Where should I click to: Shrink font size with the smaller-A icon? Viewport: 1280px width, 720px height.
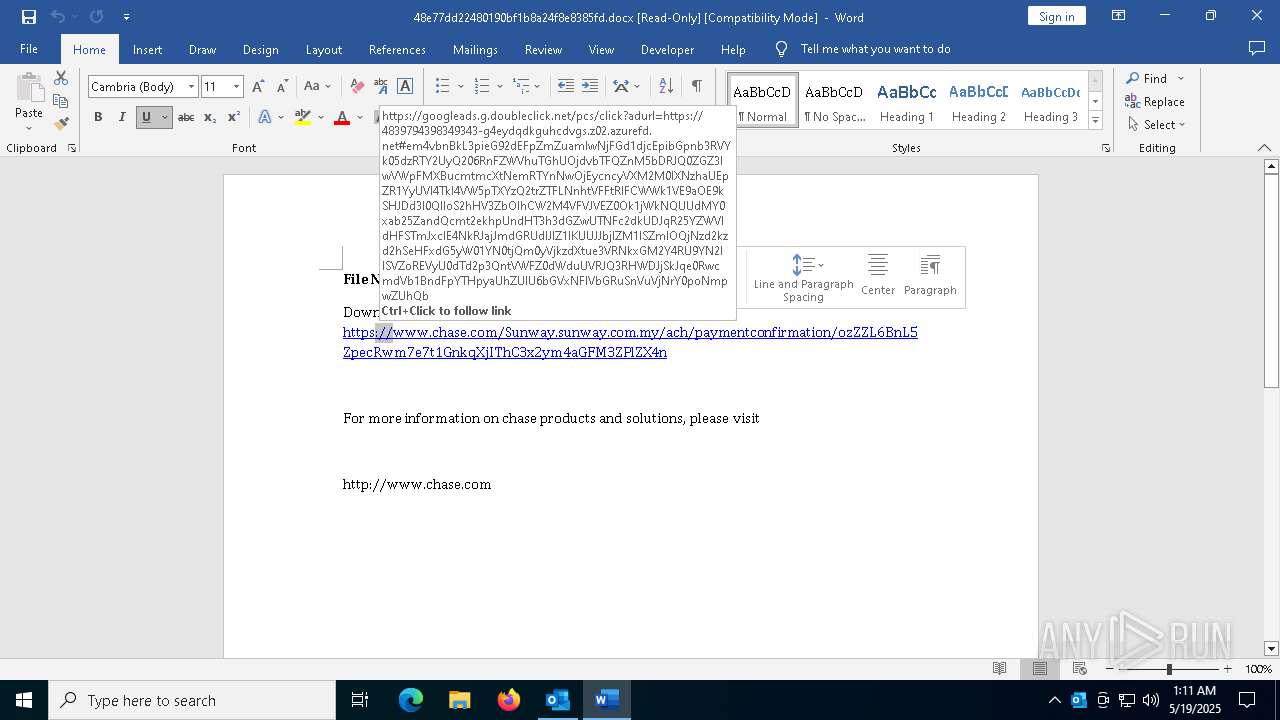tap(282, 87)
